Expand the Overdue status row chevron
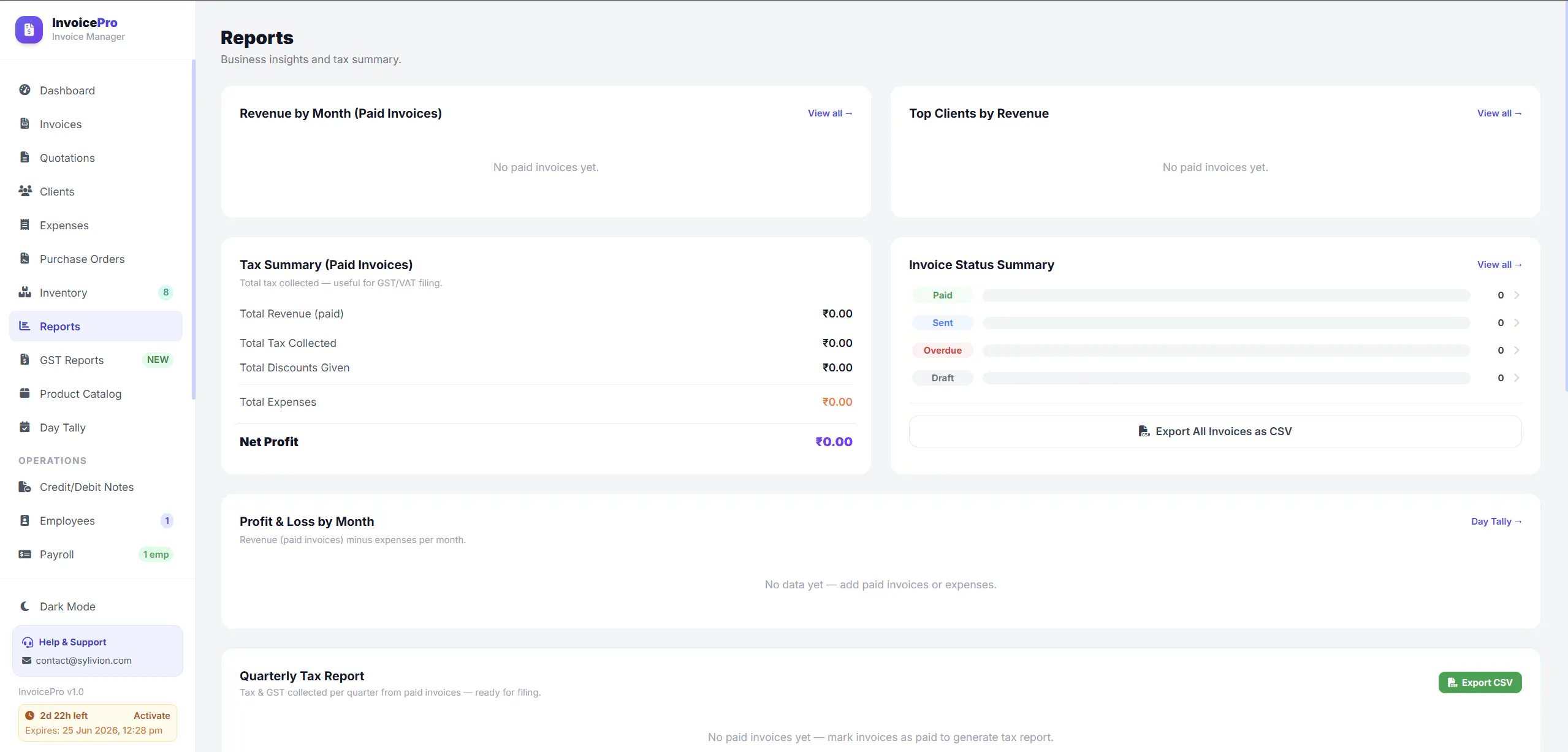Screen dimensions: 1568x752 pyautogui.click(x=1517, y=351)
